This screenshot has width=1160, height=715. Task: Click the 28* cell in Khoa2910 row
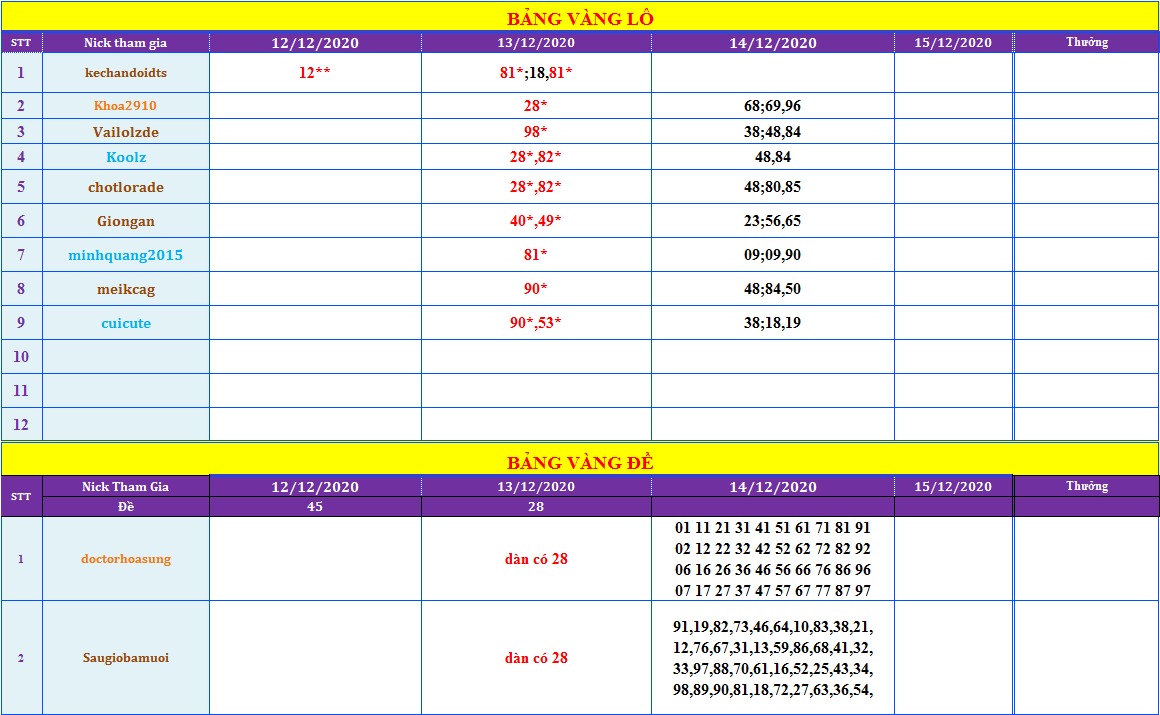tap(536, 106)
